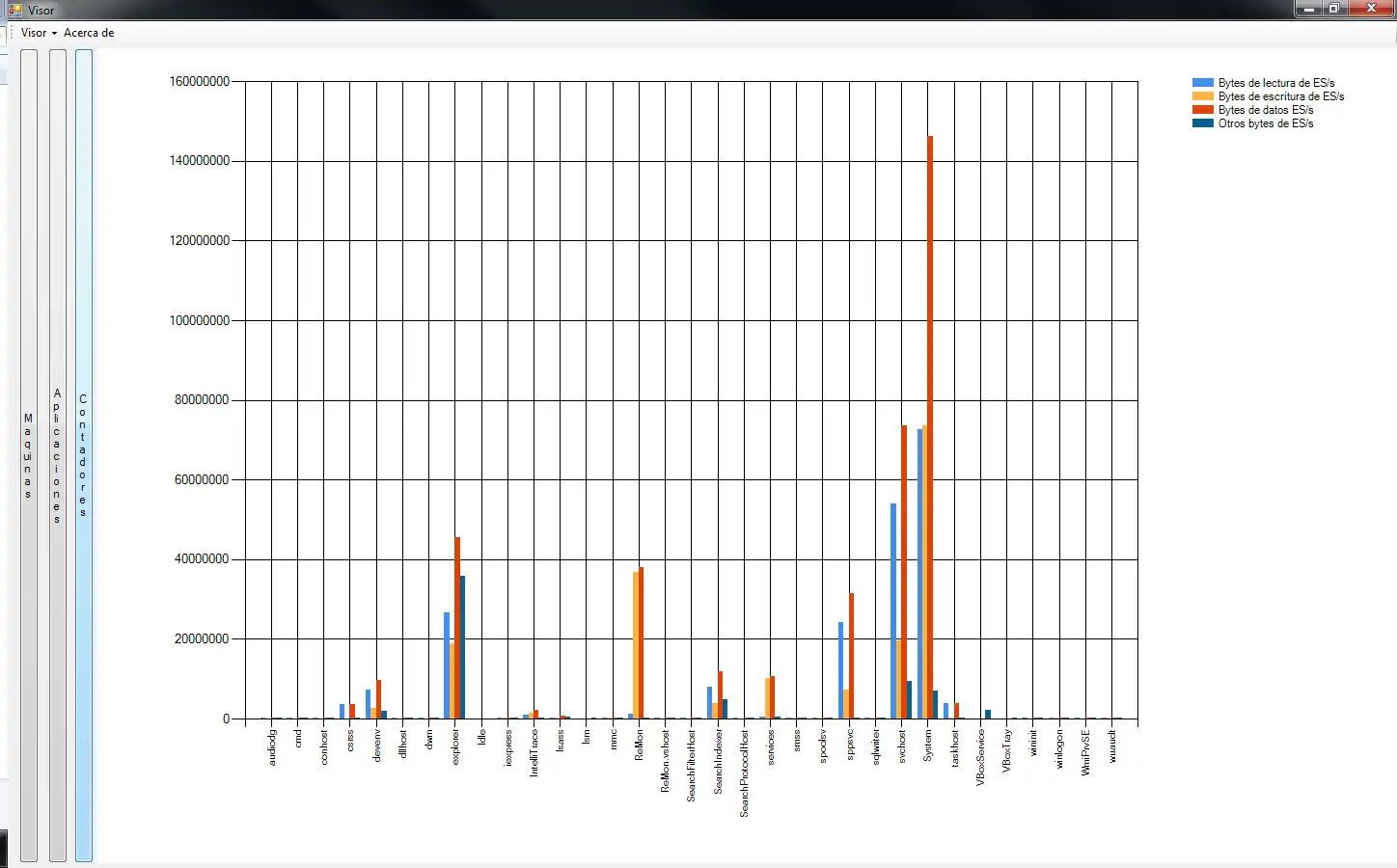Viewport: 1397px width, 868px height.
Task: Click y-axis value 80000000
Action: (202, 400)
